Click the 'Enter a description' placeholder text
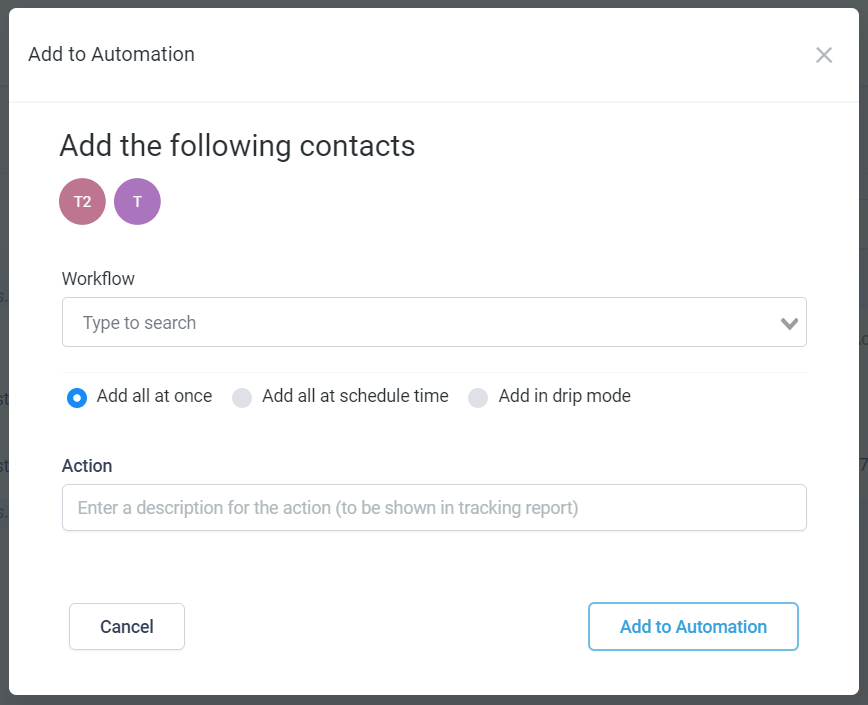The width and height of the screenshot is (868, 705). (x=328, y=507)
